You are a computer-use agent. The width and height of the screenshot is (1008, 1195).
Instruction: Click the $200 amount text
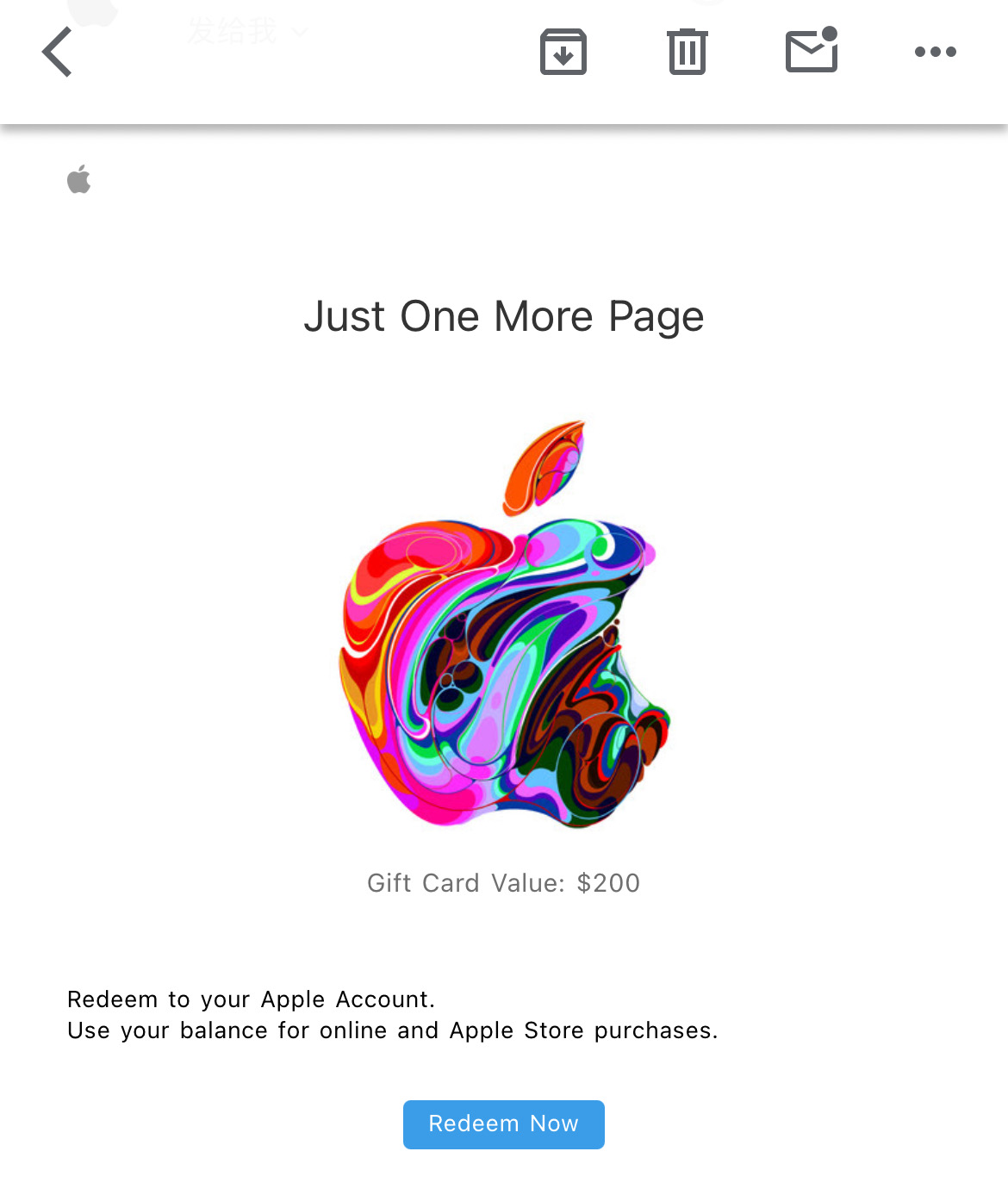click(609, 883)
